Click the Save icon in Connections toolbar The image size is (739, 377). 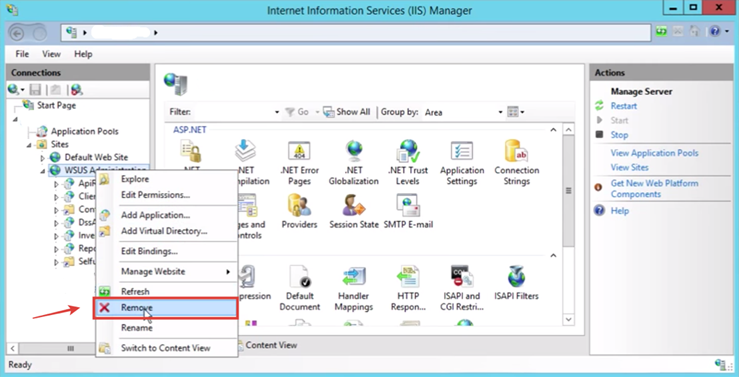point(35,89)
